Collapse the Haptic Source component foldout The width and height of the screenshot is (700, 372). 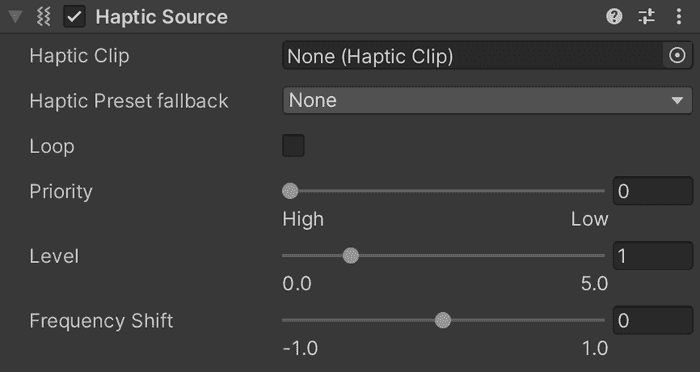(x=16, y=17)
